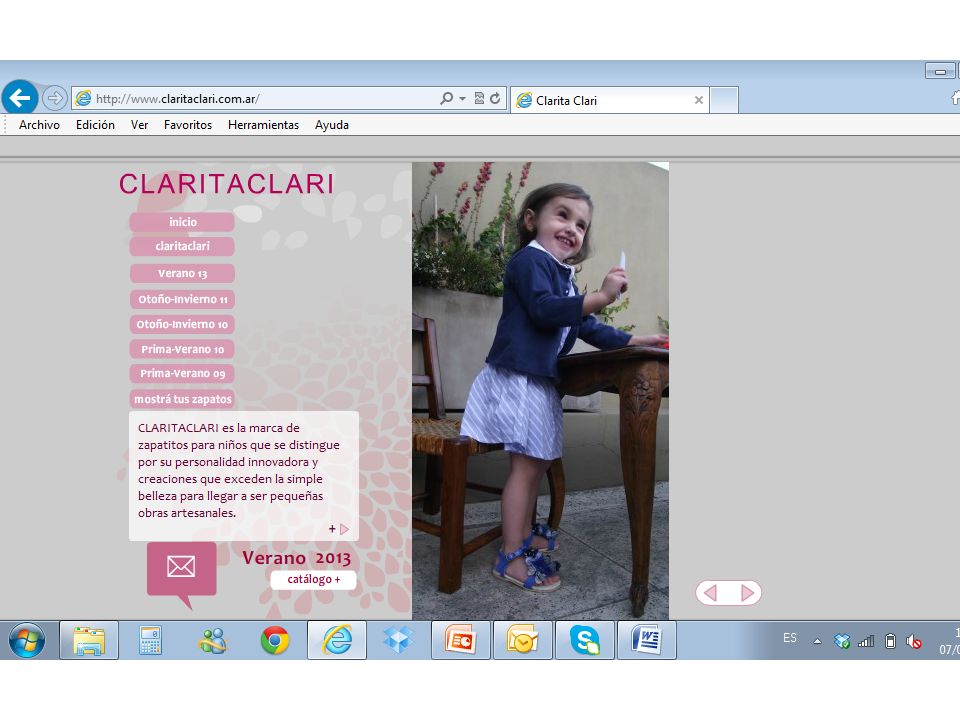960x720 pixels.
Task: Click the Internet Explorer icon in address bar
Action: [x=83, y=98]
